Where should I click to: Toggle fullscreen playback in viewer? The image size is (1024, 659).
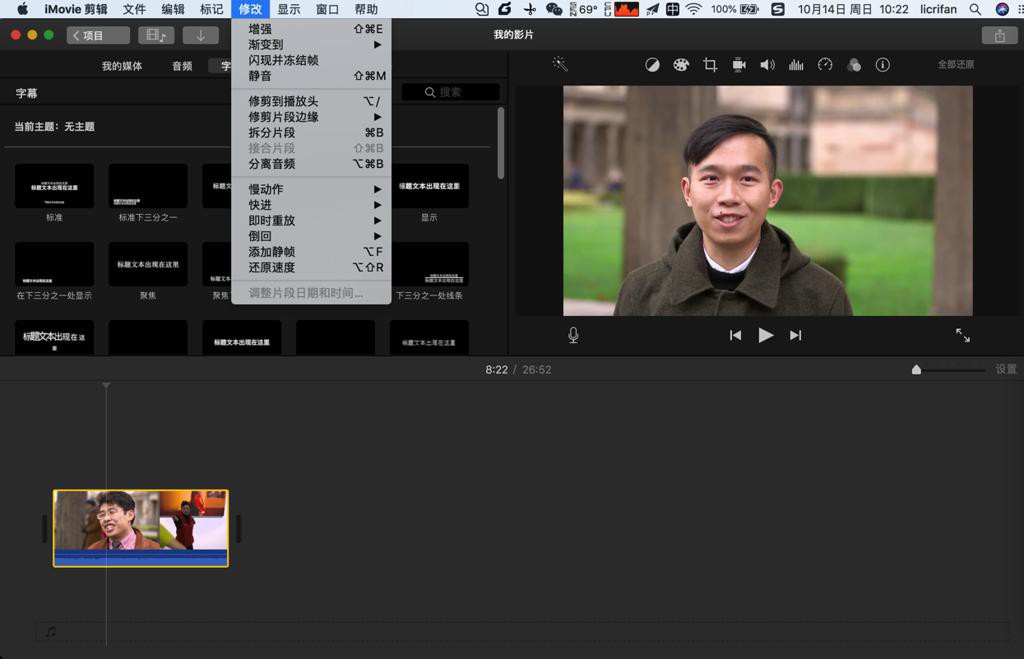(962, 335)
